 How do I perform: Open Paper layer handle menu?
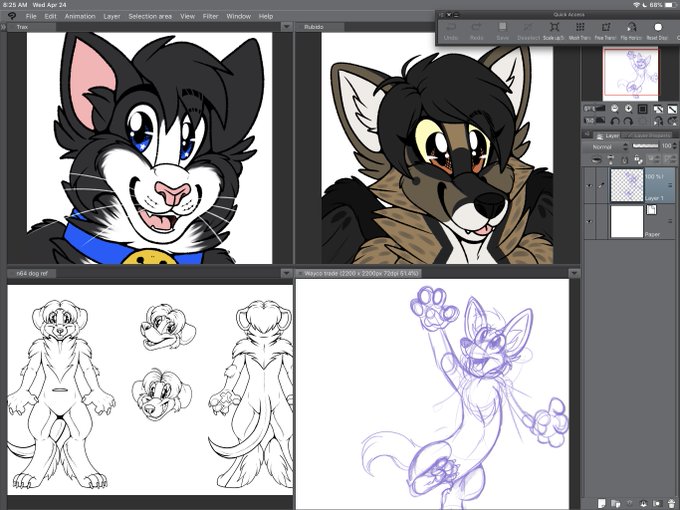pyautogui.click(x=670, y=221)
